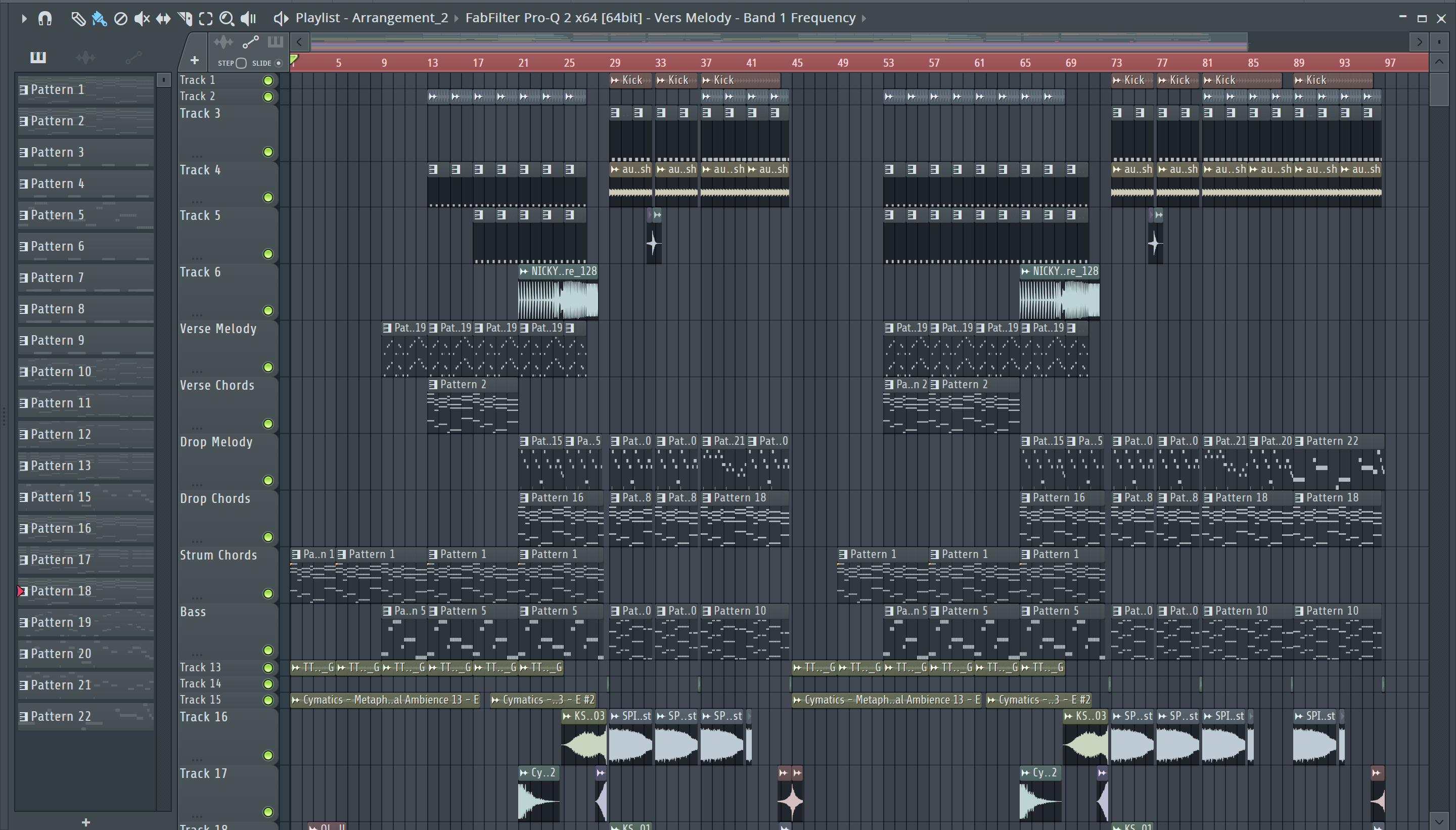1456x830 pixels.
Task: Open the Arrangement_2 selector arrow
Action: pos(456,18)
